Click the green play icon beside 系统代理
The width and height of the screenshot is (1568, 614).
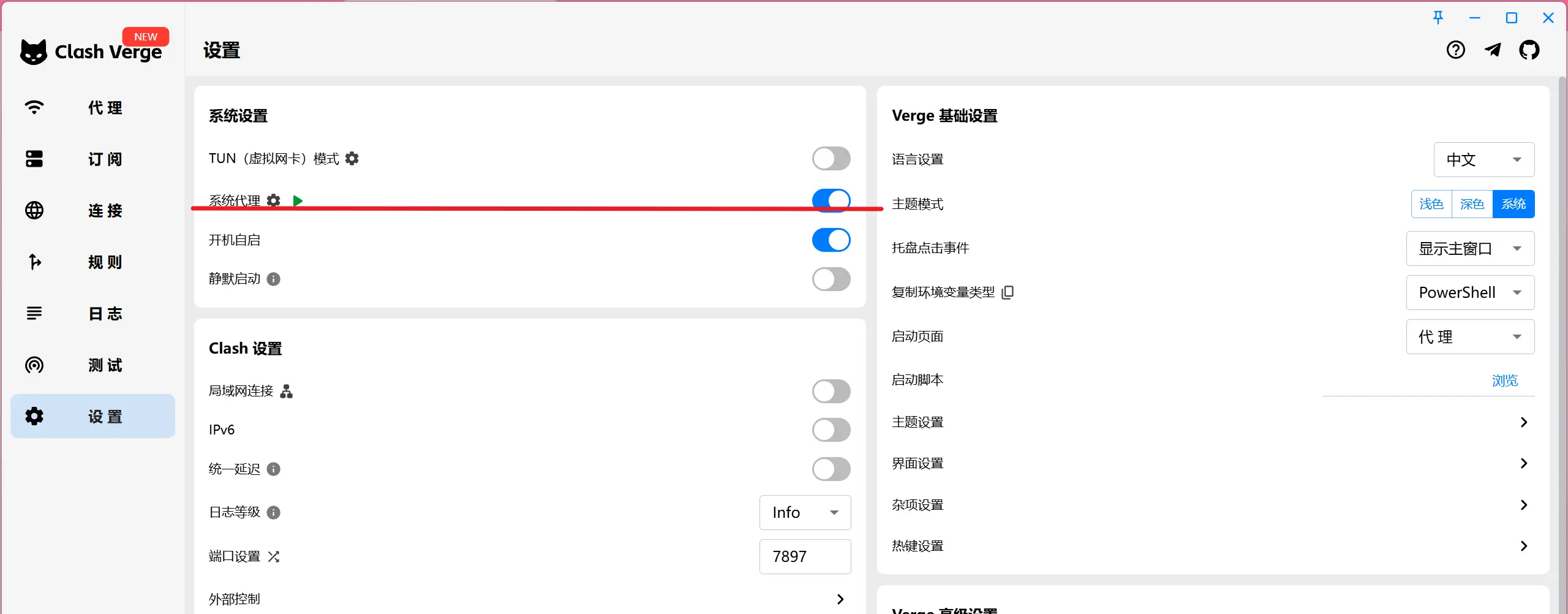click(x=298, y=201)
